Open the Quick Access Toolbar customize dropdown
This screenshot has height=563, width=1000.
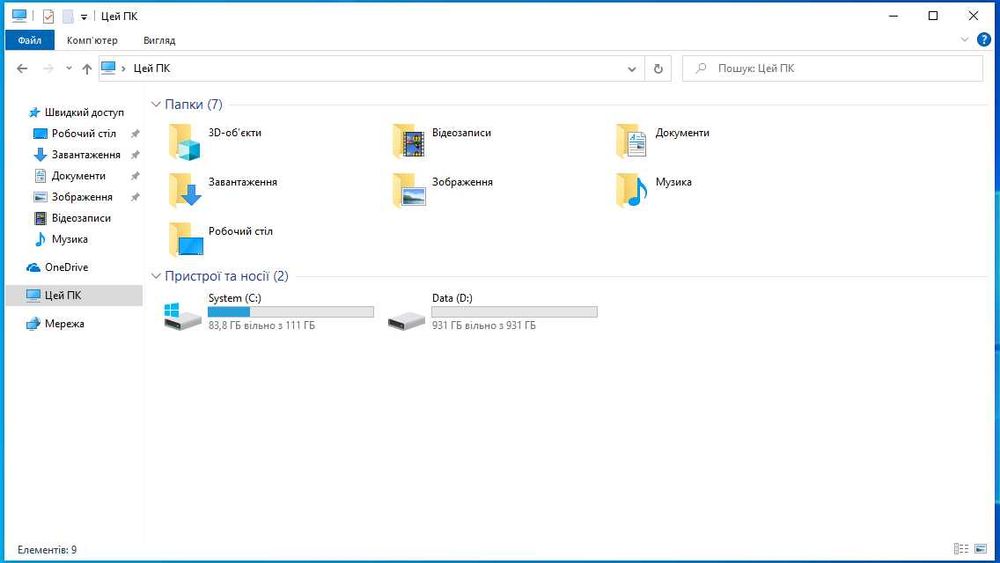coord(84,17)
